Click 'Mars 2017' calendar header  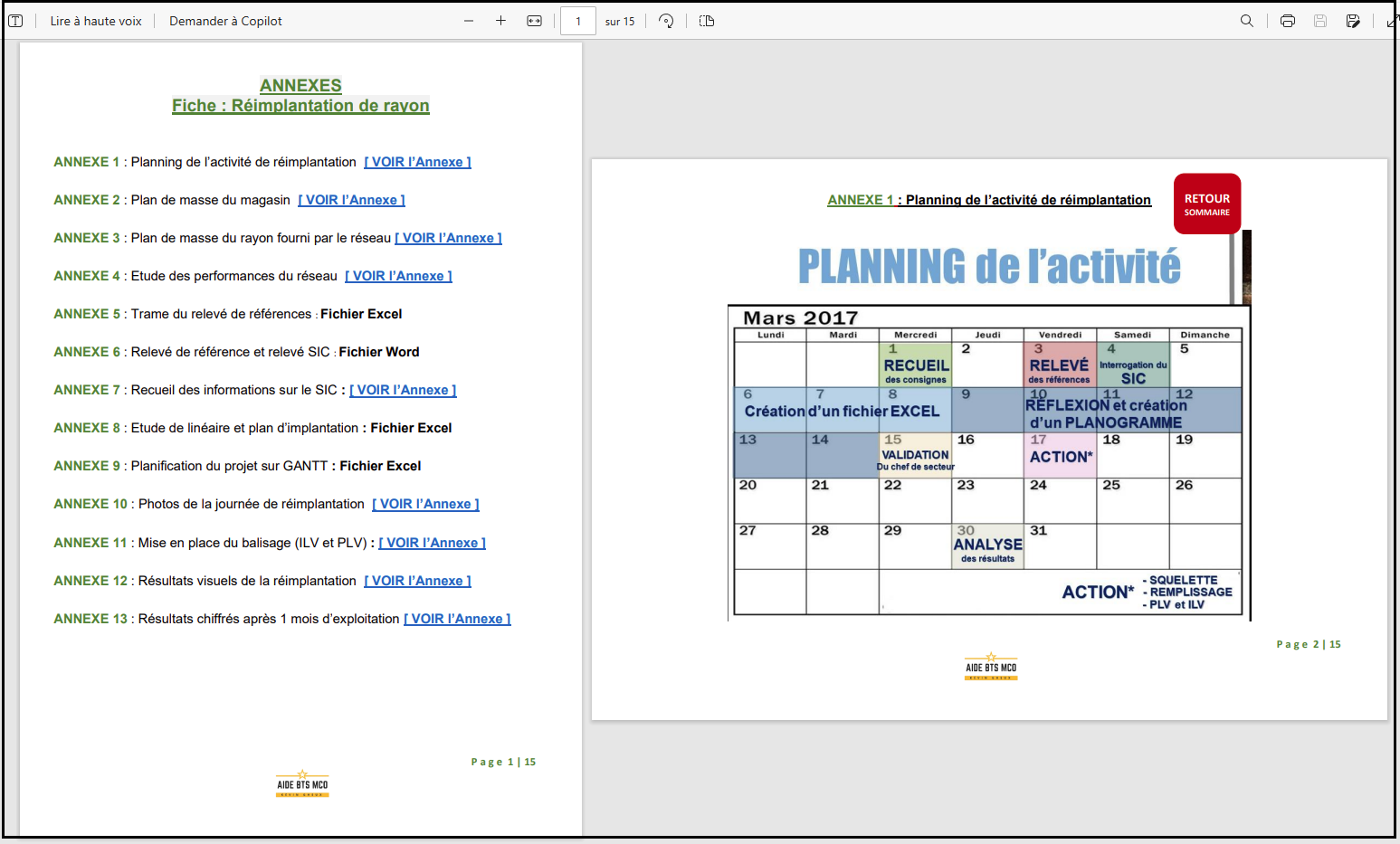800,318
